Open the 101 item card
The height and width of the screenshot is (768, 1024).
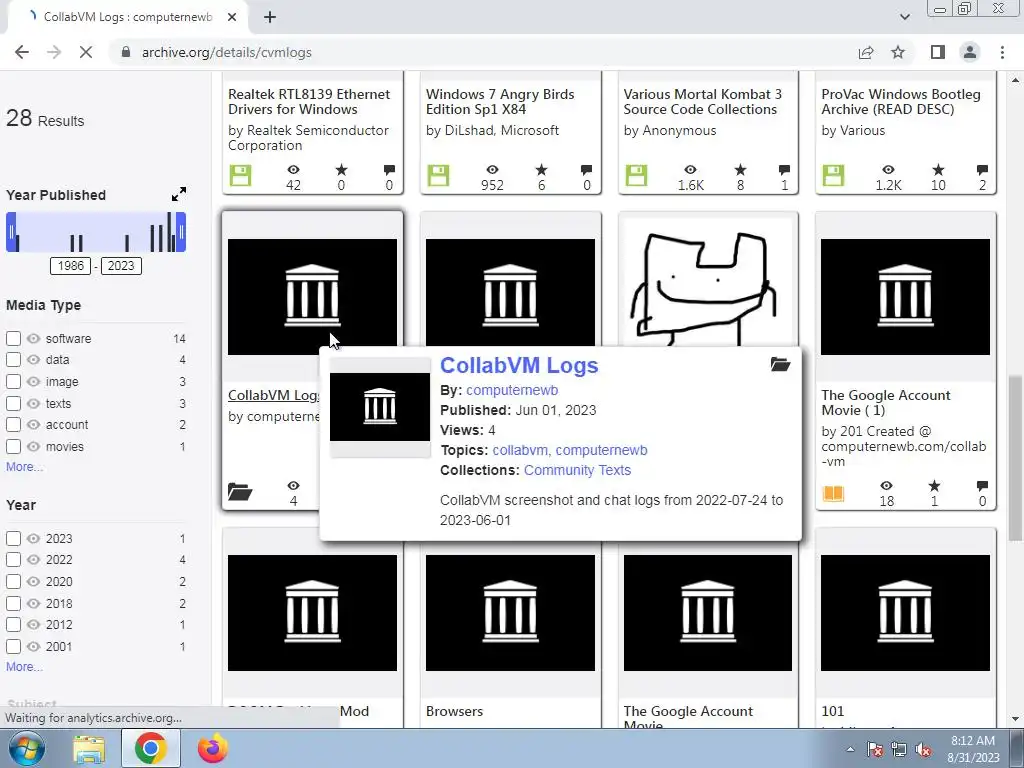coord(832,711)
